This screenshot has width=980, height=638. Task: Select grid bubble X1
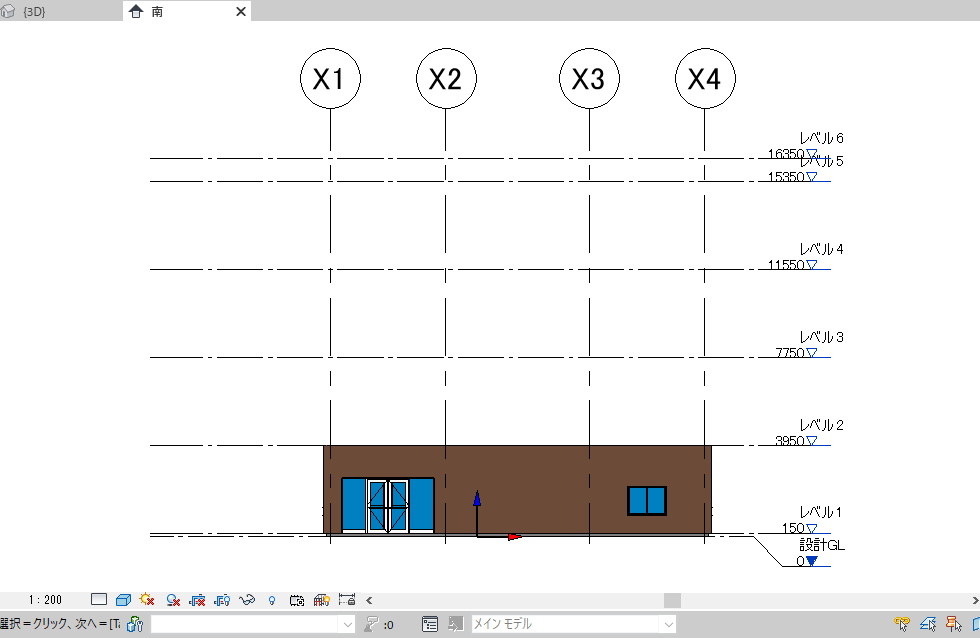(x=330, y=78)
